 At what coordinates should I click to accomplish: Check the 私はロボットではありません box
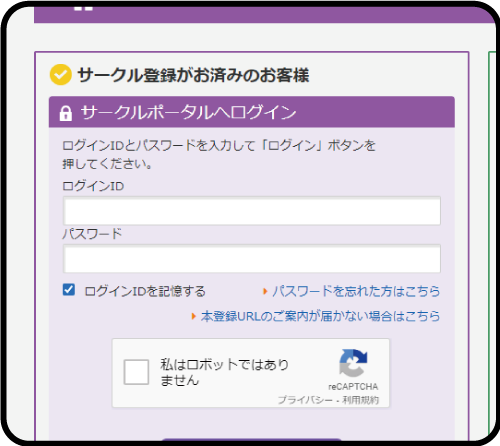tap(136, 372)
